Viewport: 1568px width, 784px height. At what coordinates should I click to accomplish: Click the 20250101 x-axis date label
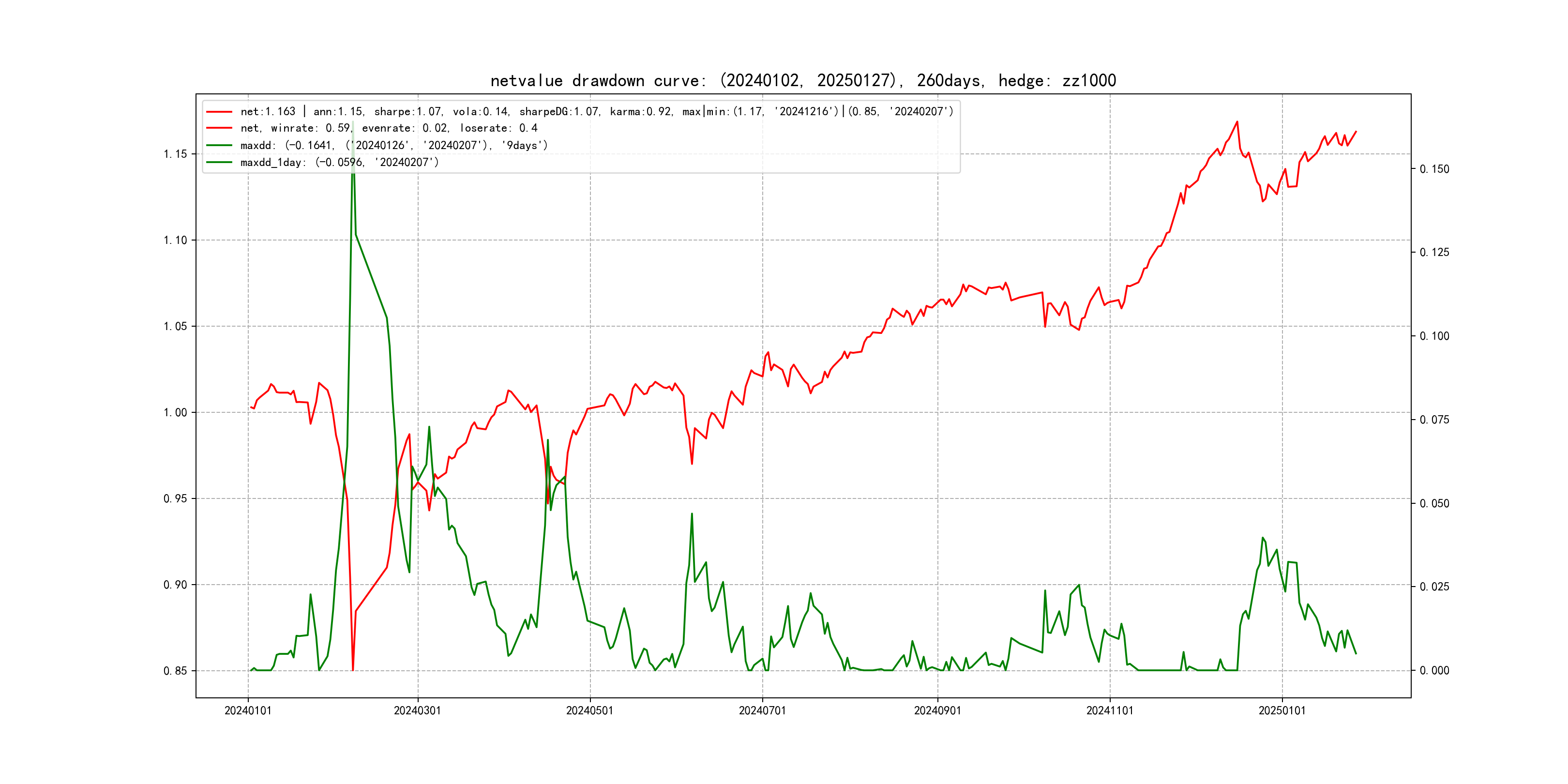pos(1282,710)
